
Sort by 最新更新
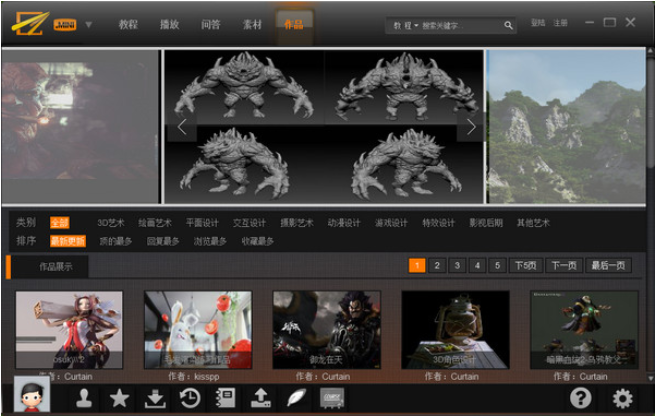point(68,241)
